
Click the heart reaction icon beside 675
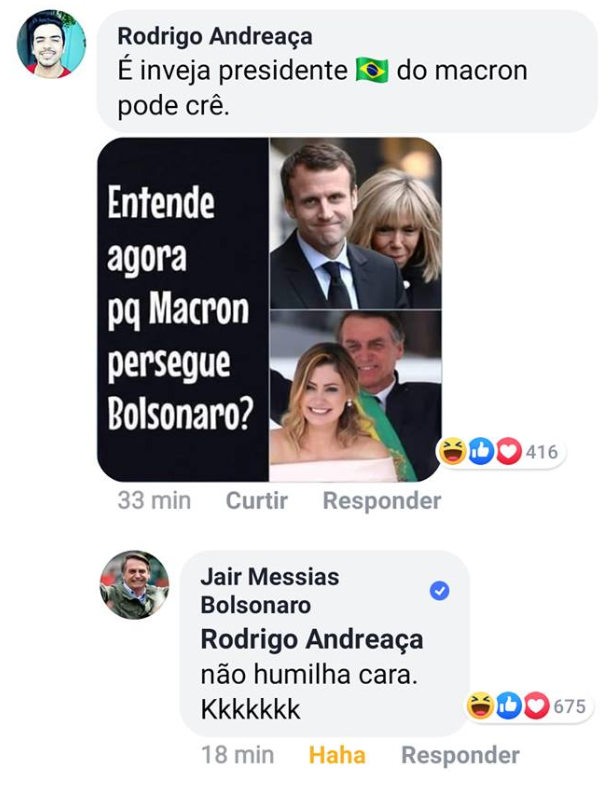536,707
